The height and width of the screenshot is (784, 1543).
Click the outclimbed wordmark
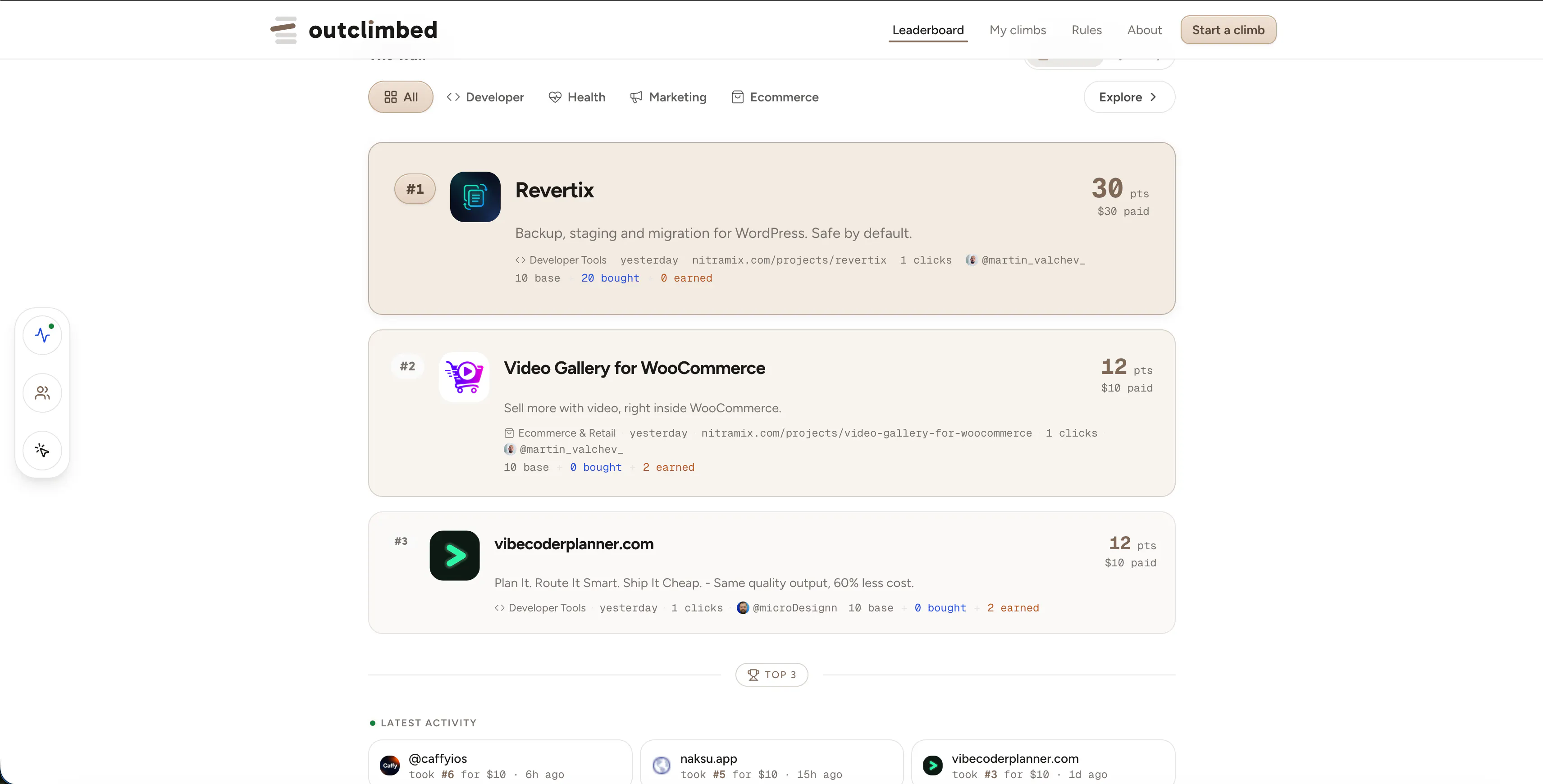[x=373, y=30]
